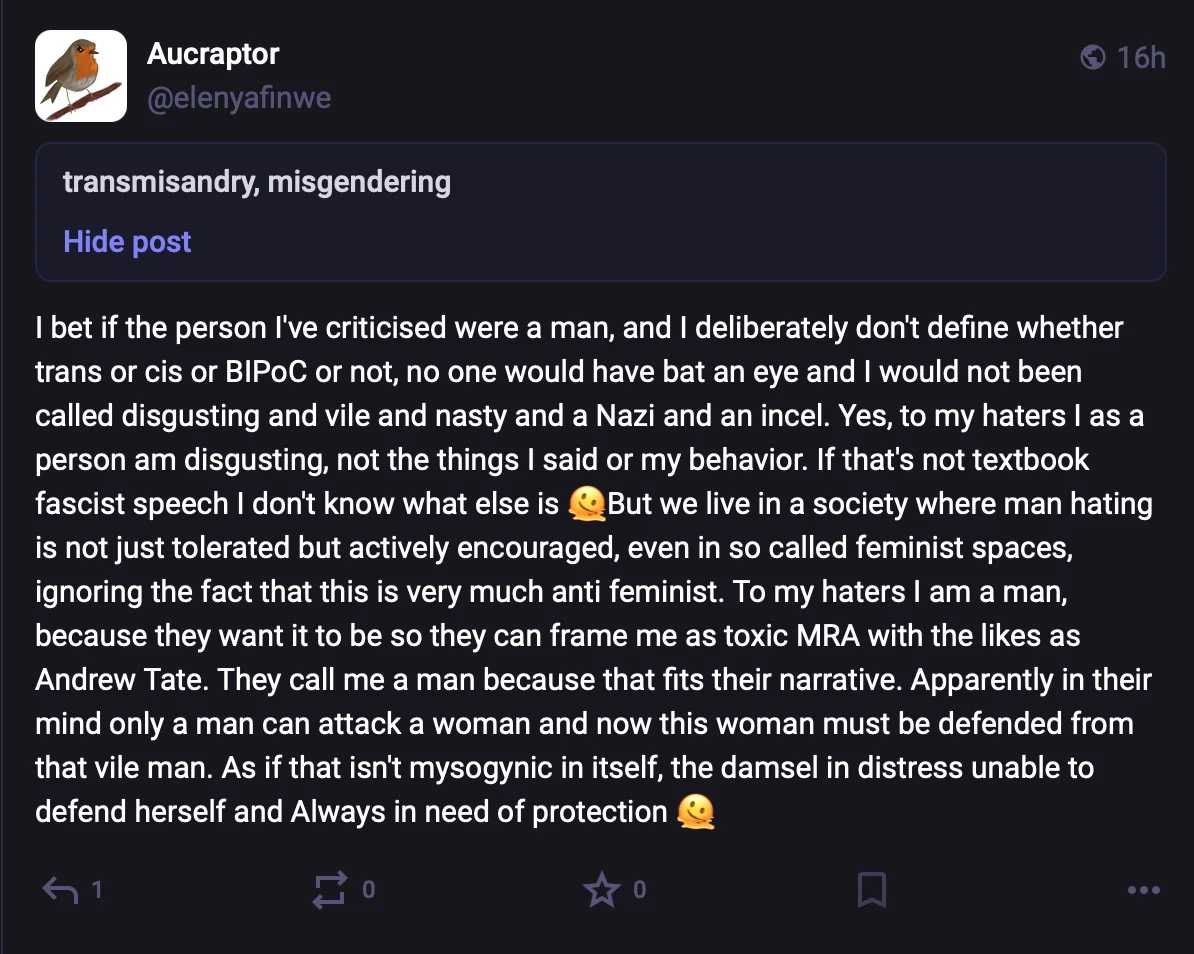Click the @elenyafinwe handle
1194x954 pixels.
(239, 99)
